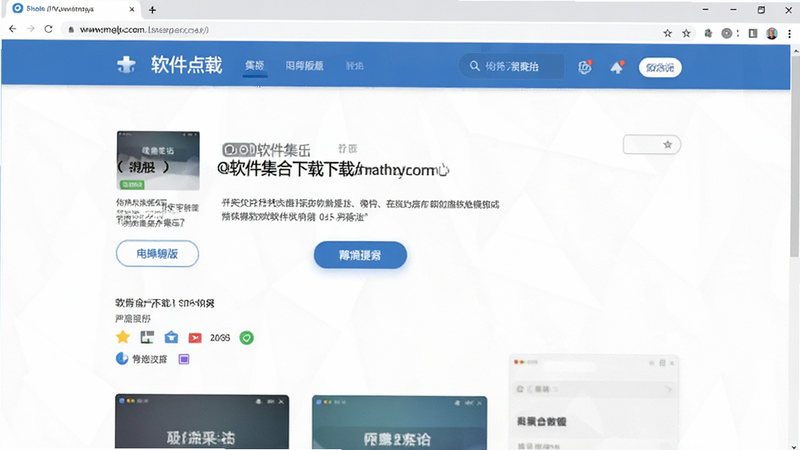The height and width of the screenshot is (450, 800).
Task: Click the outlined 电脑版 button
Action: 157,254
